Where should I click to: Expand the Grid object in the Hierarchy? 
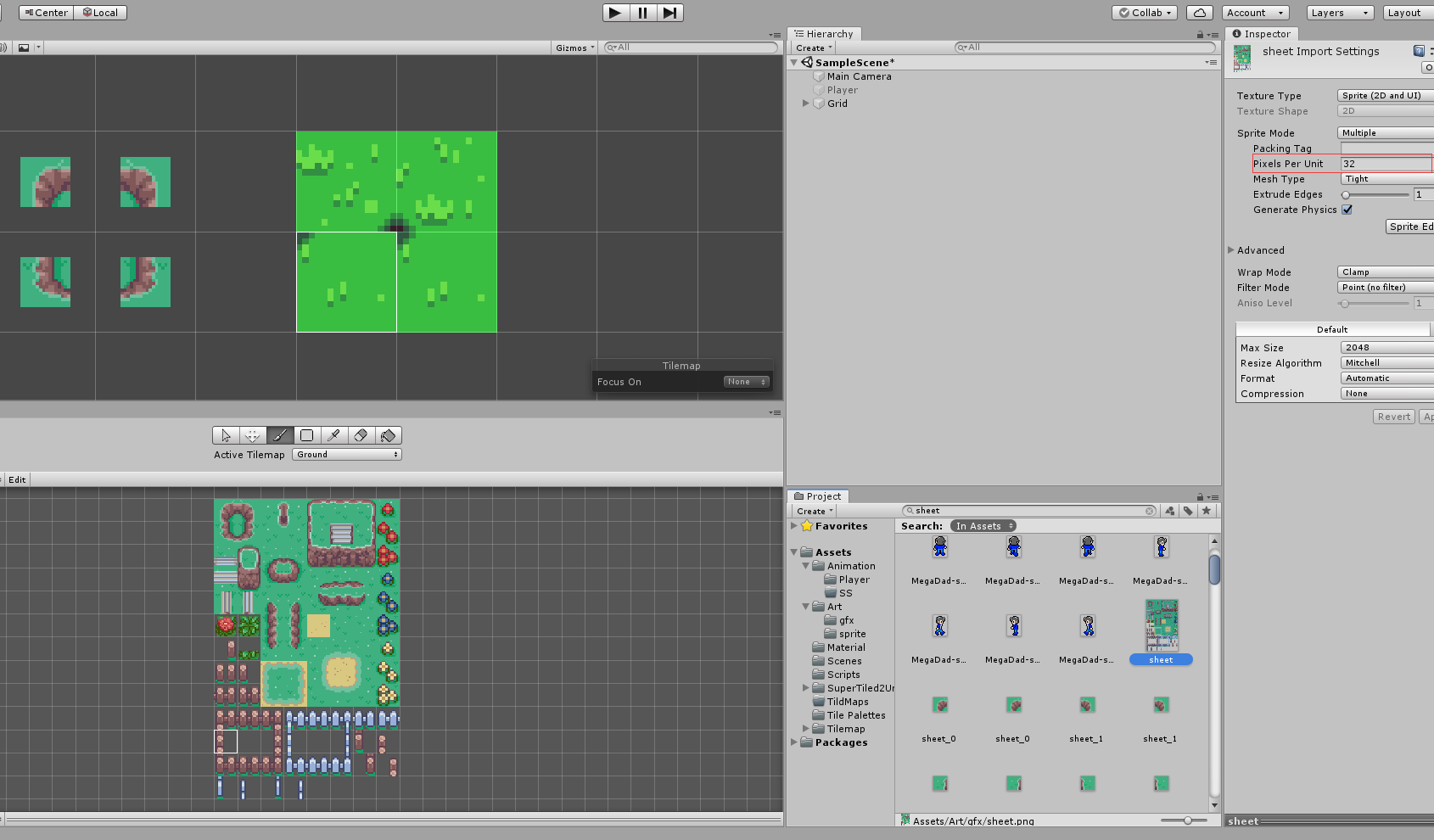[806, 103]
